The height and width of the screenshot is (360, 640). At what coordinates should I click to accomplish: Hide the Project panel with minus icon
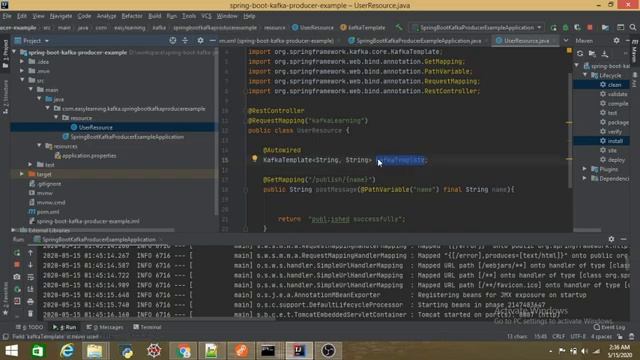point(212,40)
